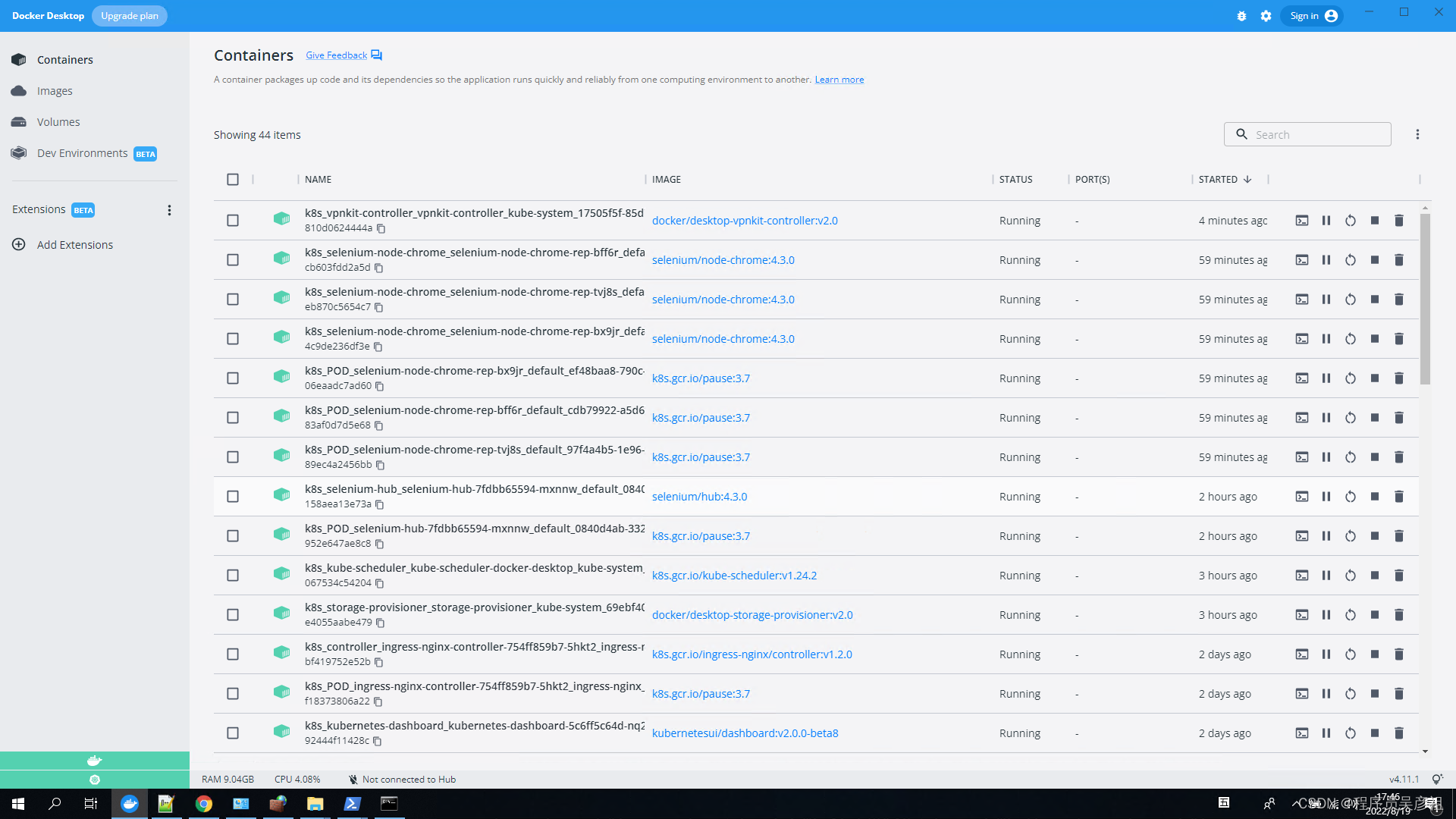Open Docker Desktop settings gear
Image resolution: width=1456 pixels, height=819 pixels.
(x=1266, y=16)
